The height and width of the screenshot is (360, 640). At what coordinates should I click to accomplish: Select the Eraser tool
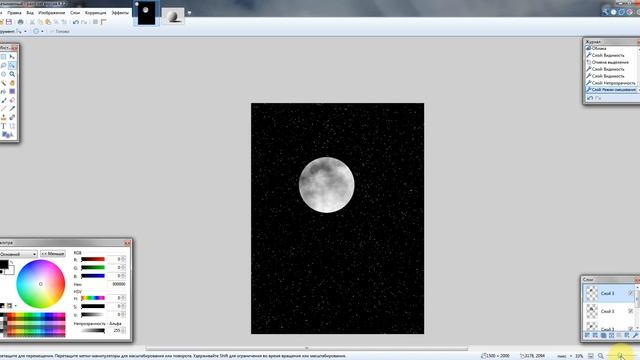pos(12,100)
